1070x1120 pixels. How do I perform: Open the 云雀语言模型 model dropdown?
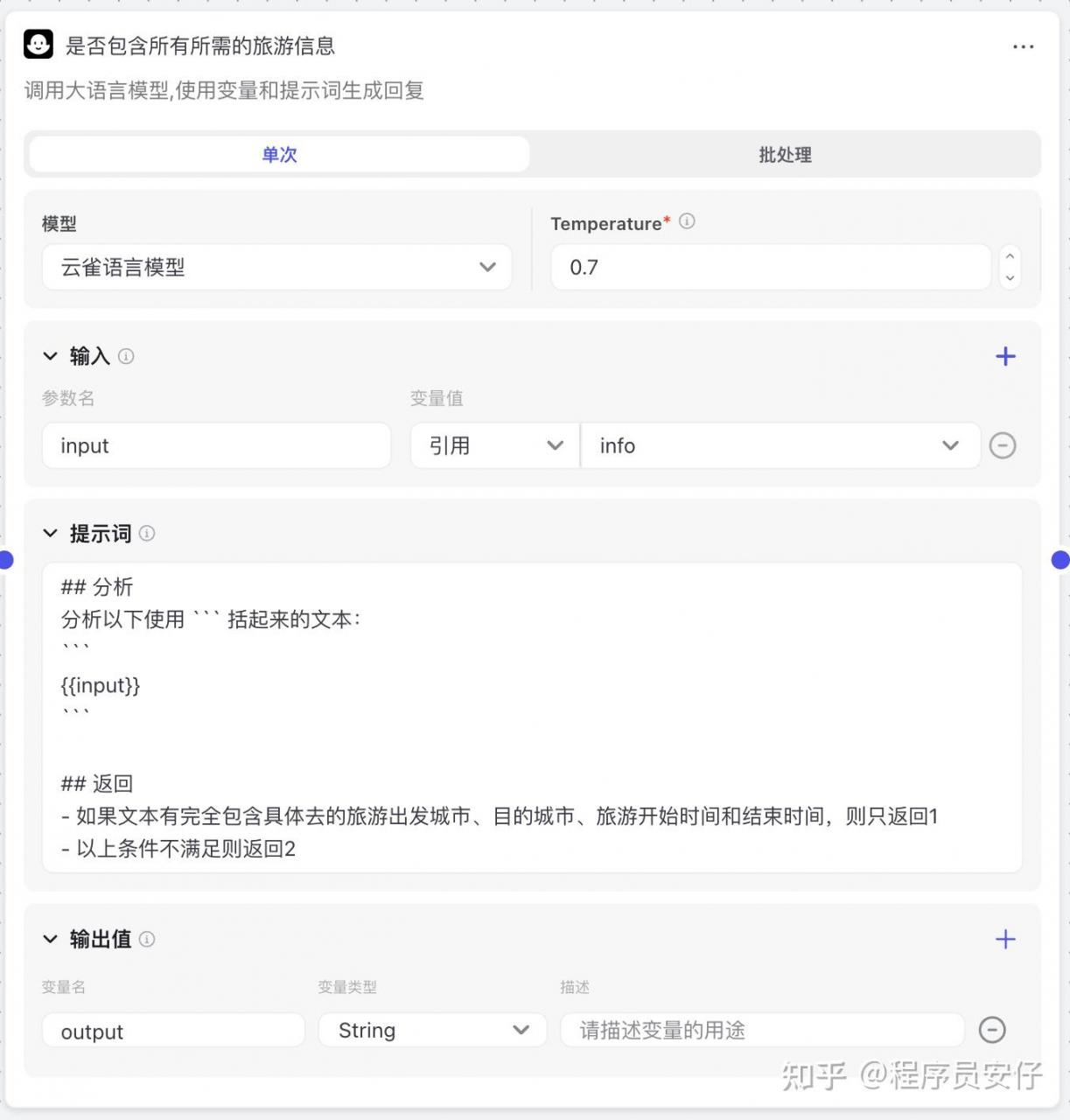coord(276,267)
